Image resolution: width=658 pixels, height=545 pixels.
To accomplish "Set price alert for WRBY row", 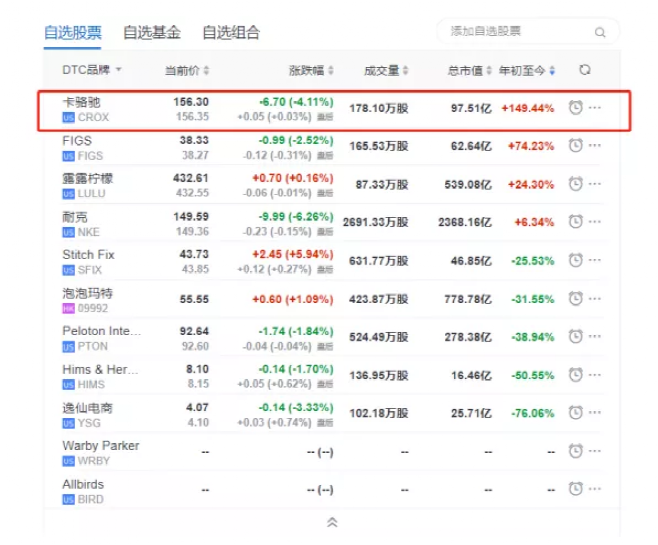I will coord(575,451).
